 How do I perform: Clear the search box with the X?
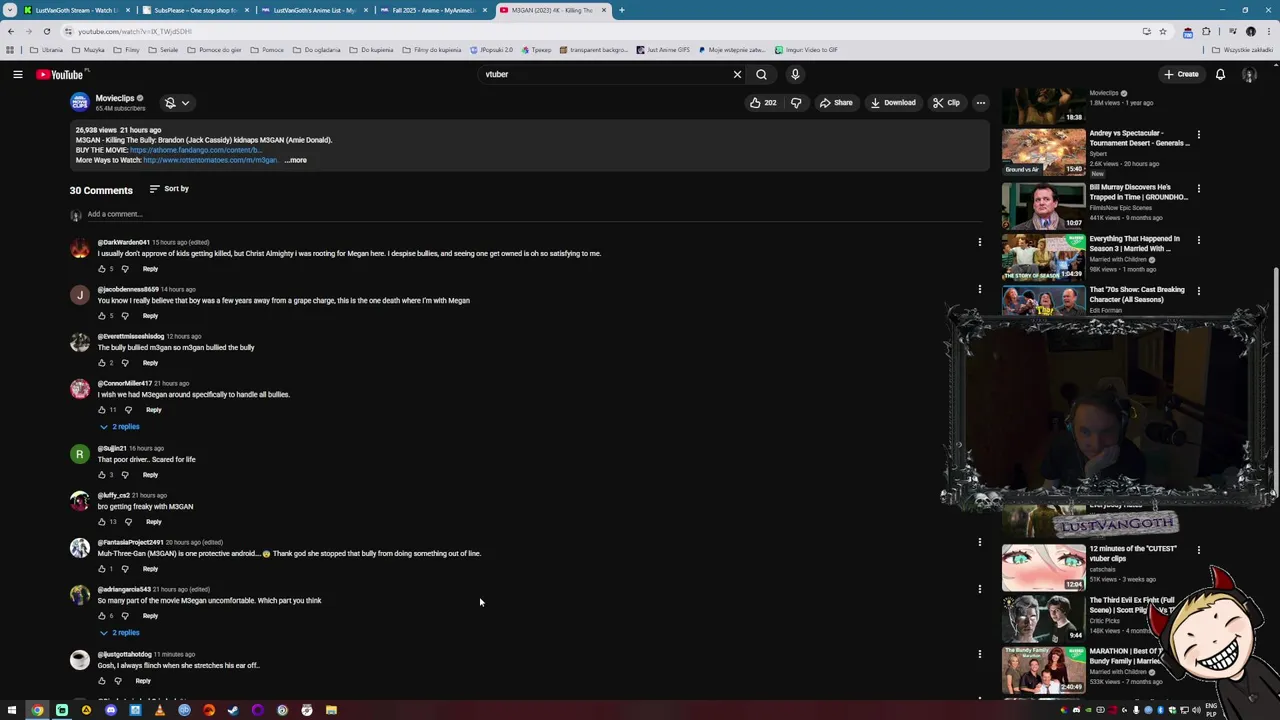[x=737, y=74]
